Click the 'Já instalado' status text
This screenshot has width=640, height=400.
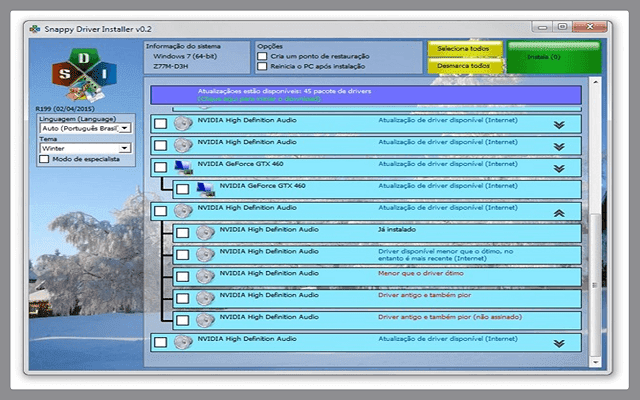(397, 229)
